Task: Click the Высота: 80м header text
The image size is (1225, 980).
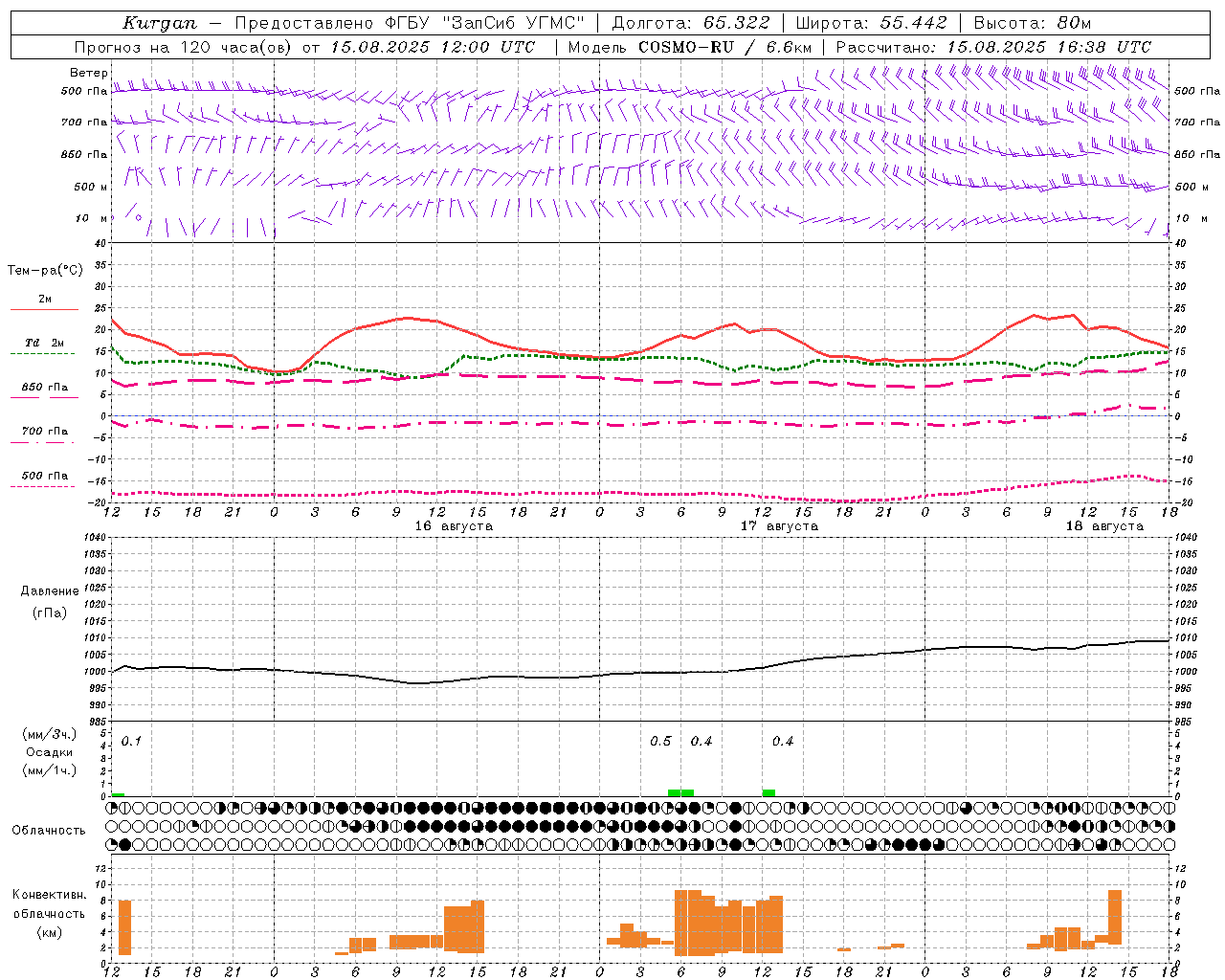Action: click(x=1033, y=23)
